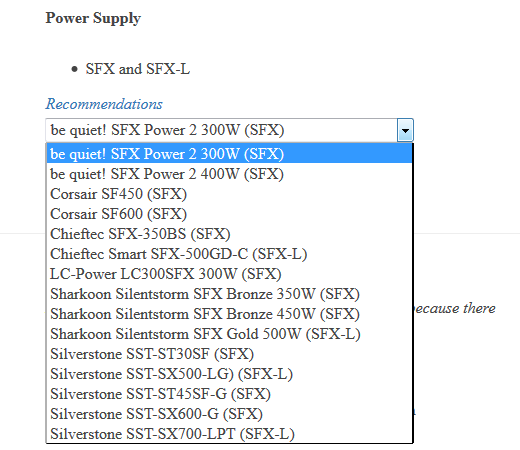The width and height of the screenshot is (520, 450).
Task: Pick Chieftec Smart SFX-500GD-C (SFX-L)
Action: click(x=229, y=254)
